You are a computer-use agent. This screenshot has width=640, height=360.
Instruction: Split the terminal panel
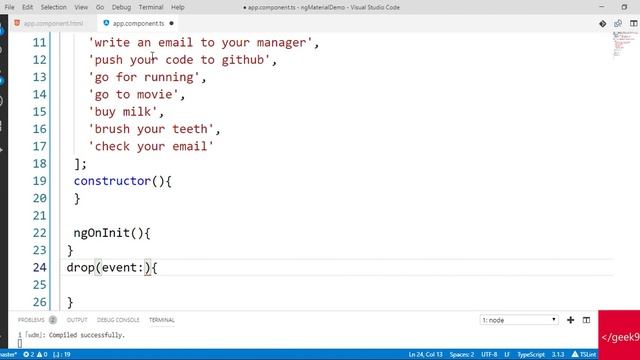tap(587, 320)
